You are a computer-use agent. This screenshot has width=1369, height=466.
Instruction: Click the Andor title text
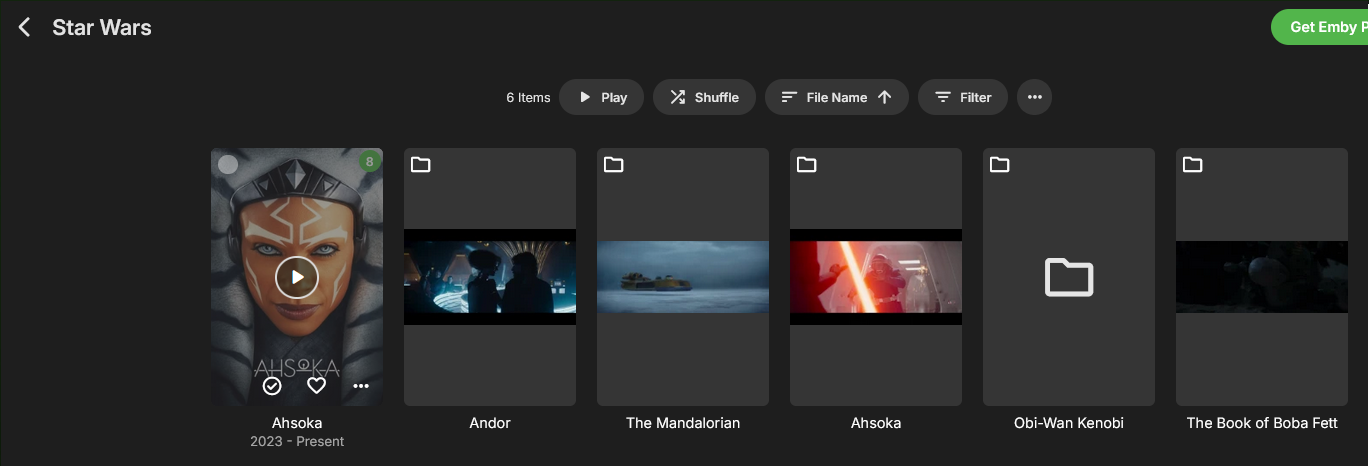(x=490, y=423)
